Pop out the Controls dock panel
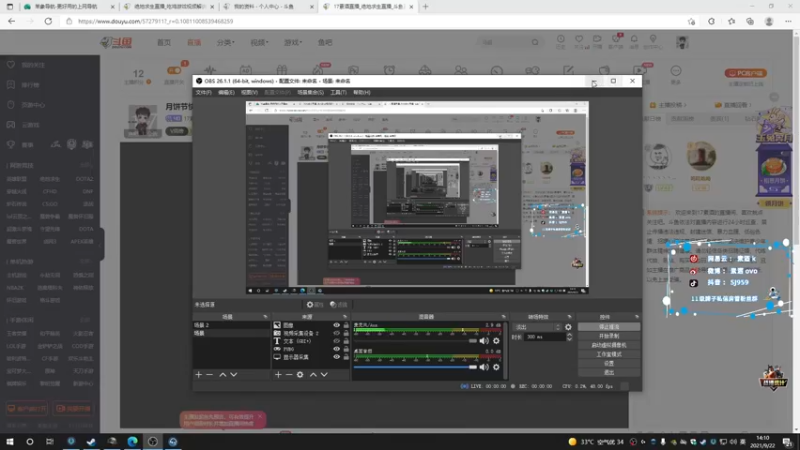Image resolution: width=800 pixels, height=450 pixels. point(636,317)
